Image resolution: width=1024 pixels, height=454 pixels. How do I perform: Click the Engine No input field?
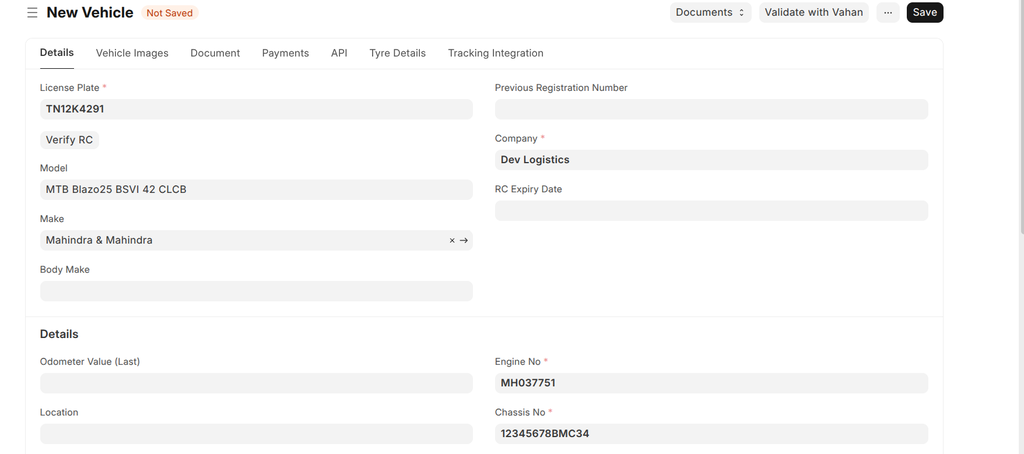710,383
